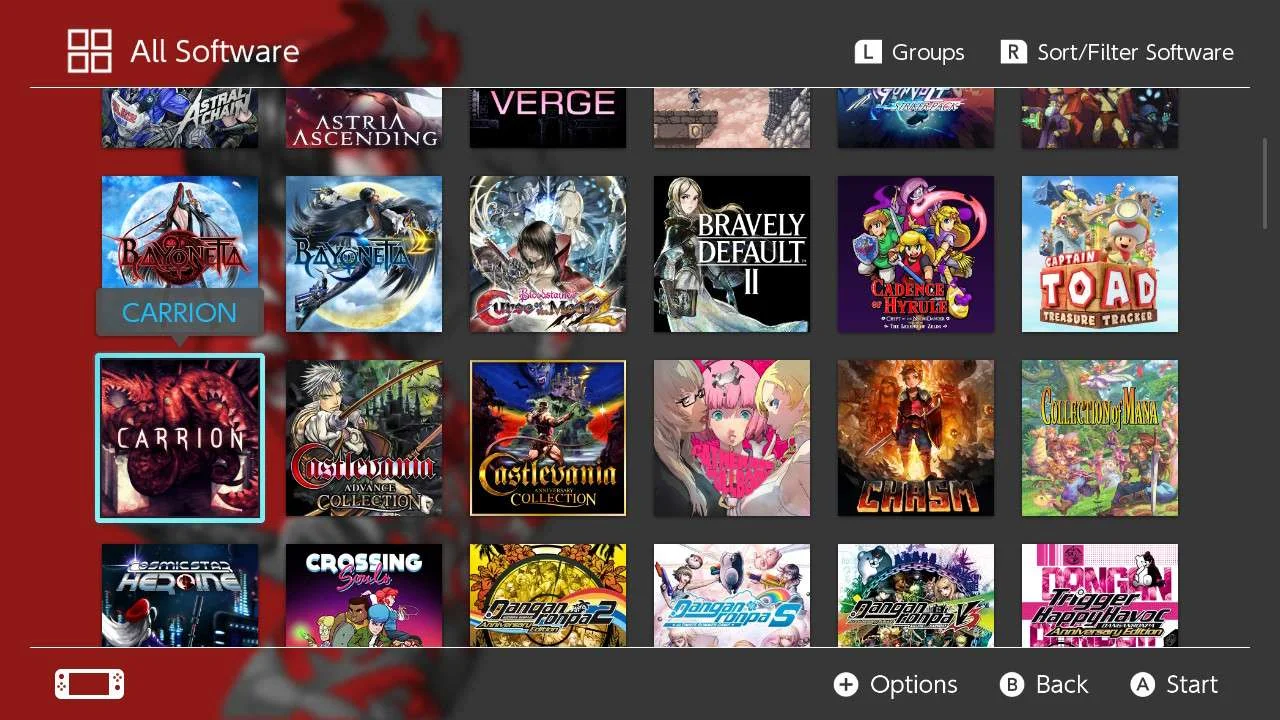Select the highlighted Carrion game tile

pos(180,438)
